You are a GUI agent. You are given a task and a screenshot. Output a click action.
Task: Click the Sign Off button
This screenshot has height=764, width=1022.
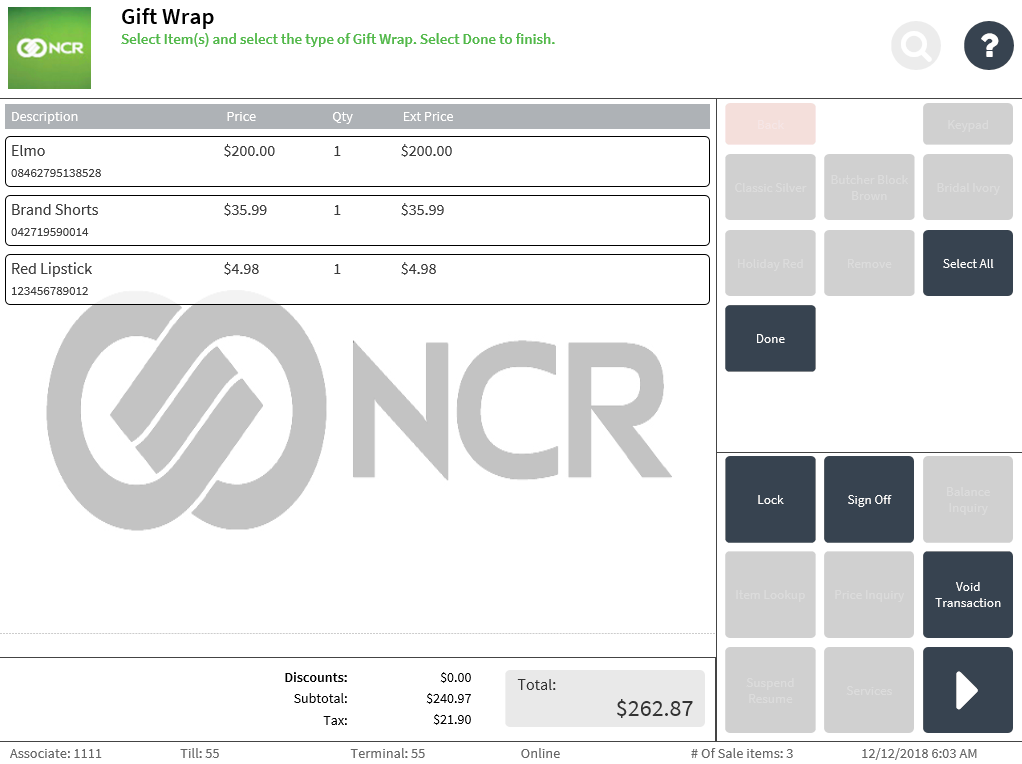869,499
